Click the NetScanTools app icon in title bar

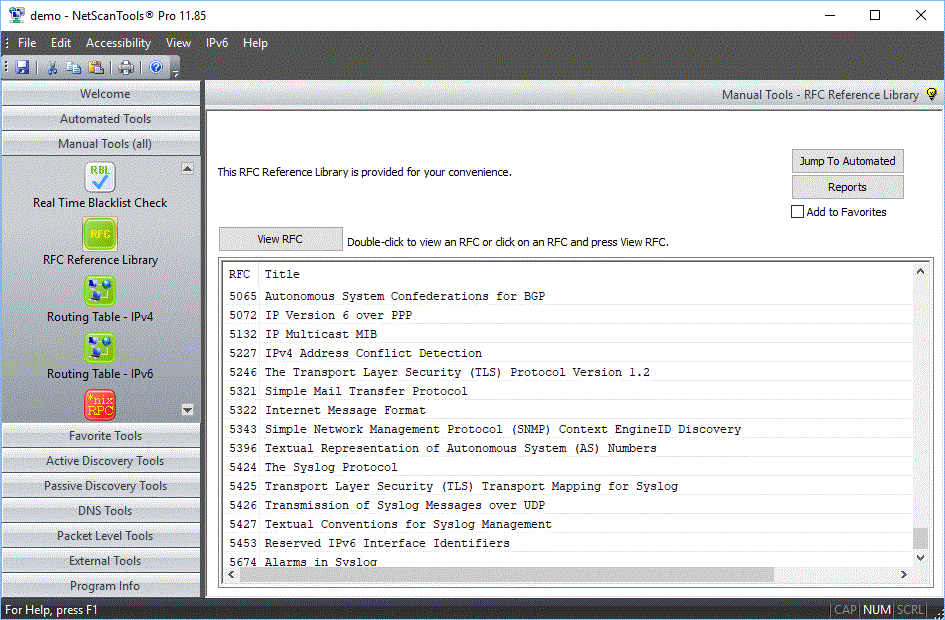point(16,15)
